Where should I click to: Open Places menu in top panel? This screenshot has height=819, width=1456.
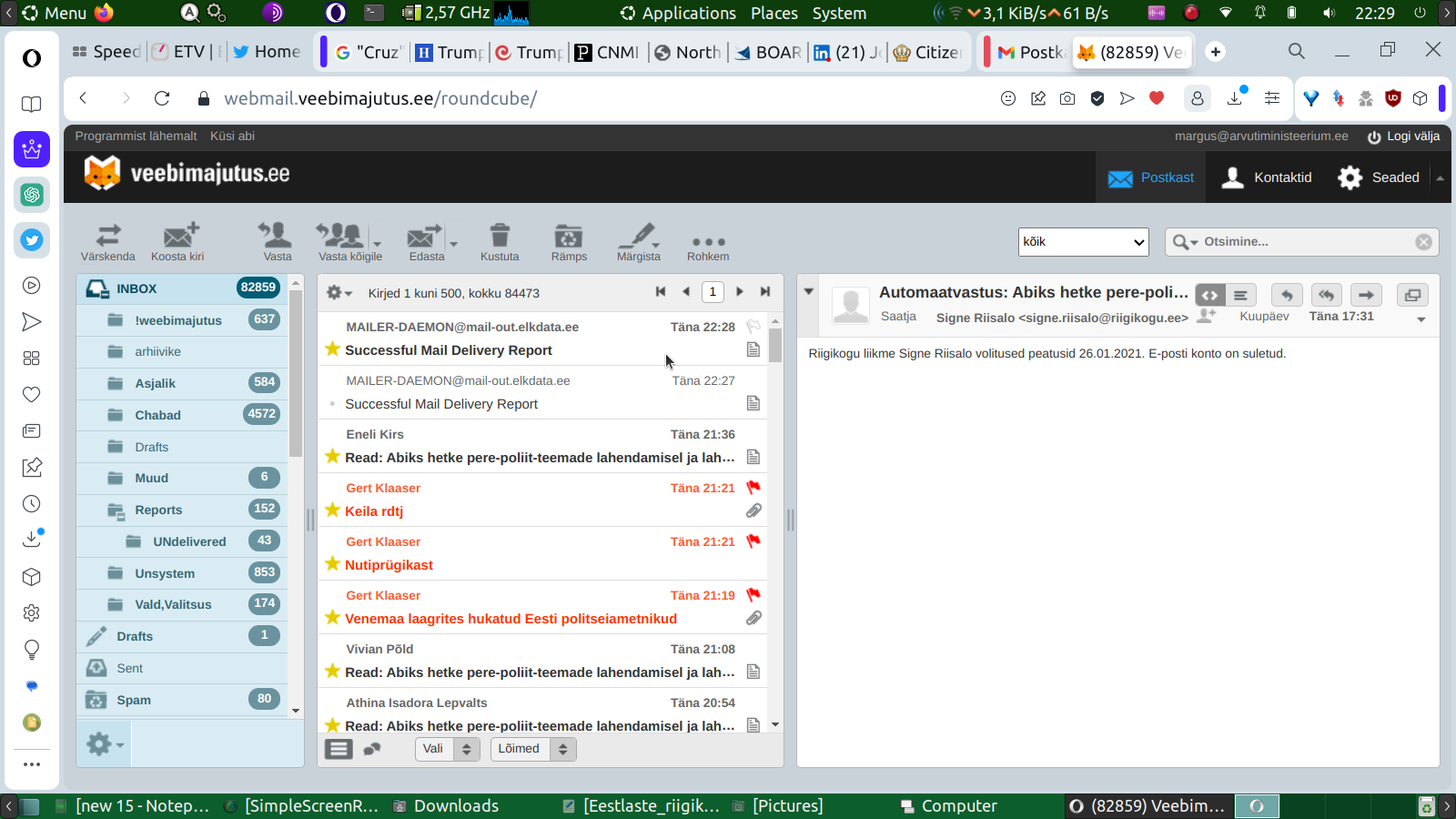pos(774,14)
